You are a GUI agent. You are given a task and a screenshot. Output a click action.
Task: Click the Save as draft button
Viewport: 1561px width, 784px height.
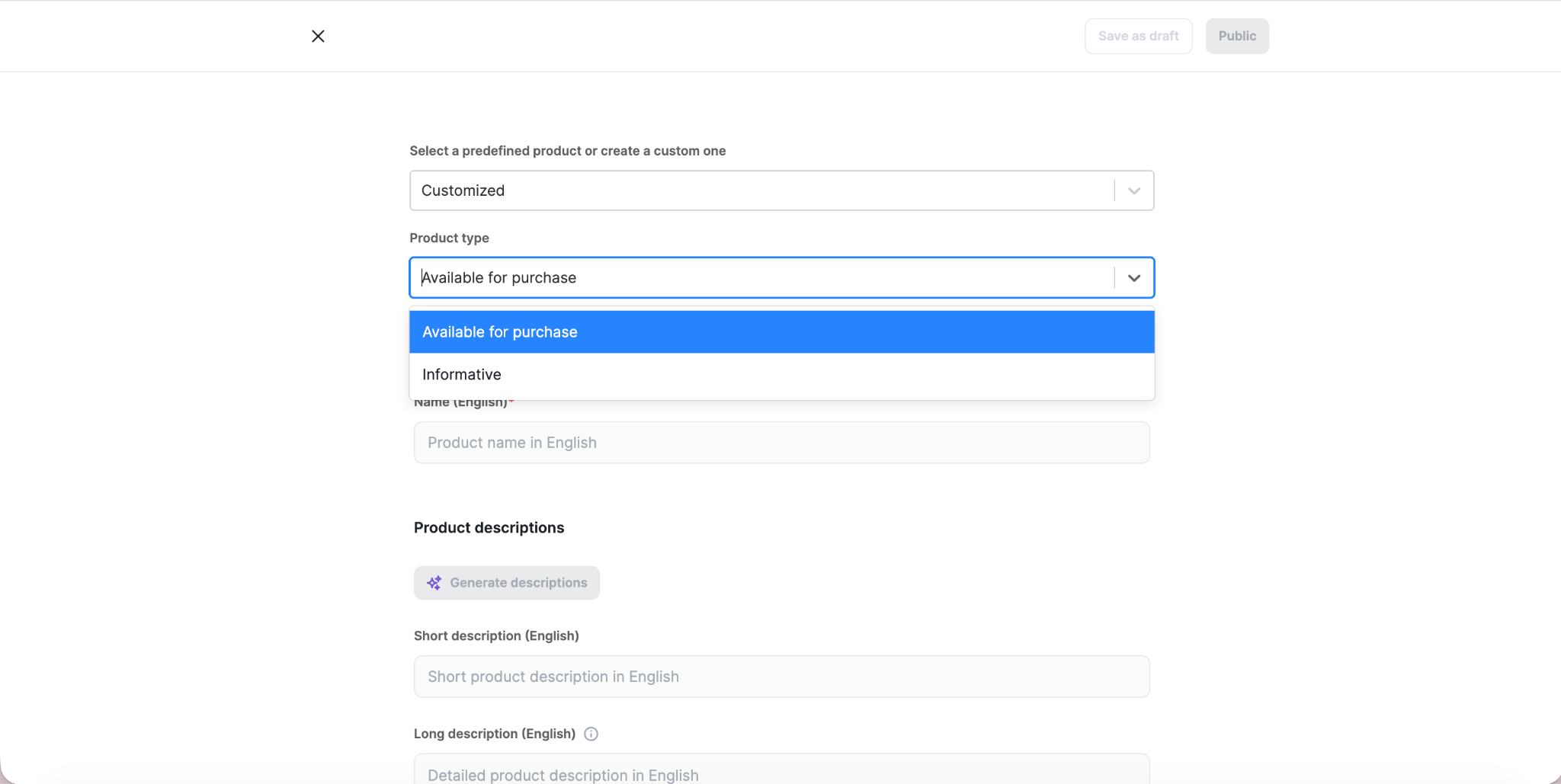pos(1138,36)
